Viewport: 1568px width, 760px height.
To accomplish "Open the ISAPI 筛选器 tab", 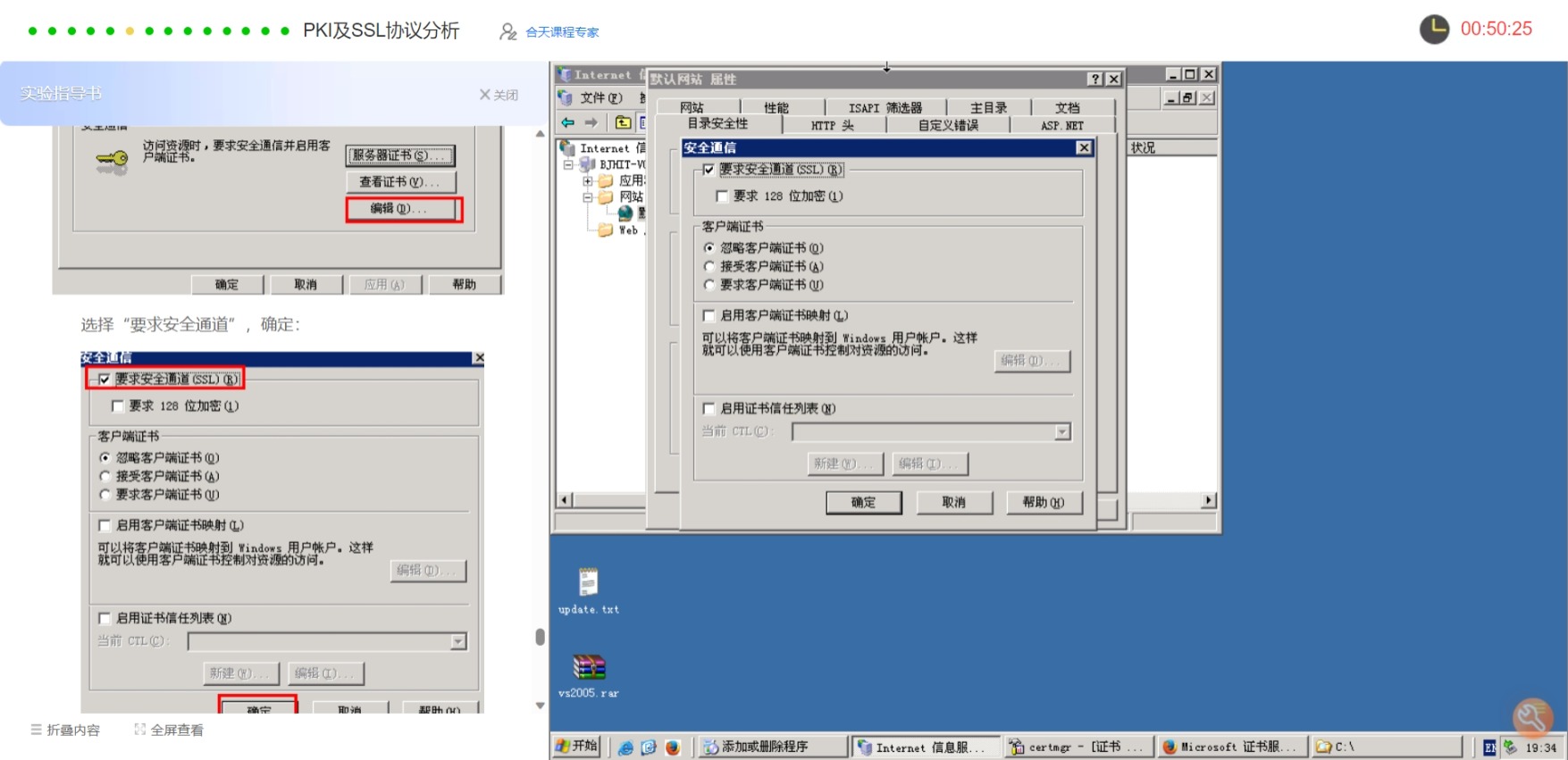I will click(885, 108).
